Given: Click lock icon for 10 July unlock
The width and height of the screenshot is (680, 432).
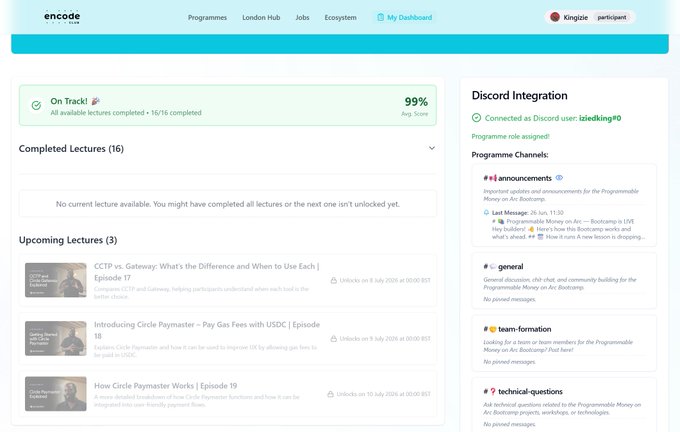Looking at the screenshot, I should coord(330,394).
